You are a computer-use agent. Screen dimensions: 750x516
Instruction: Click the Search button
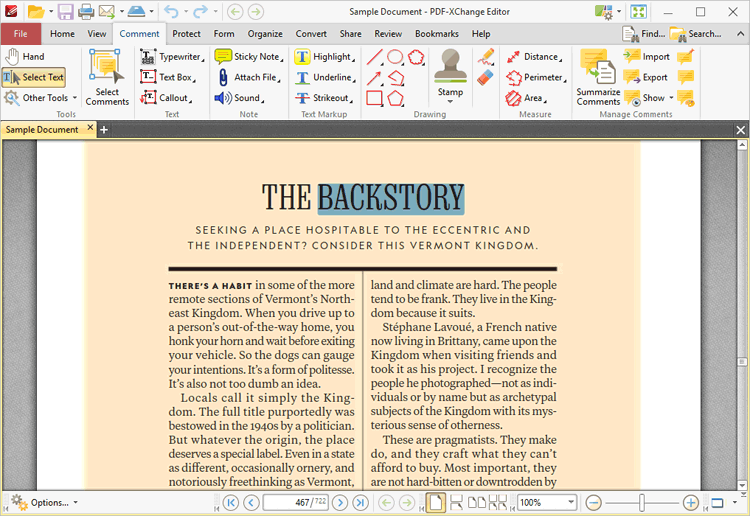695,33
